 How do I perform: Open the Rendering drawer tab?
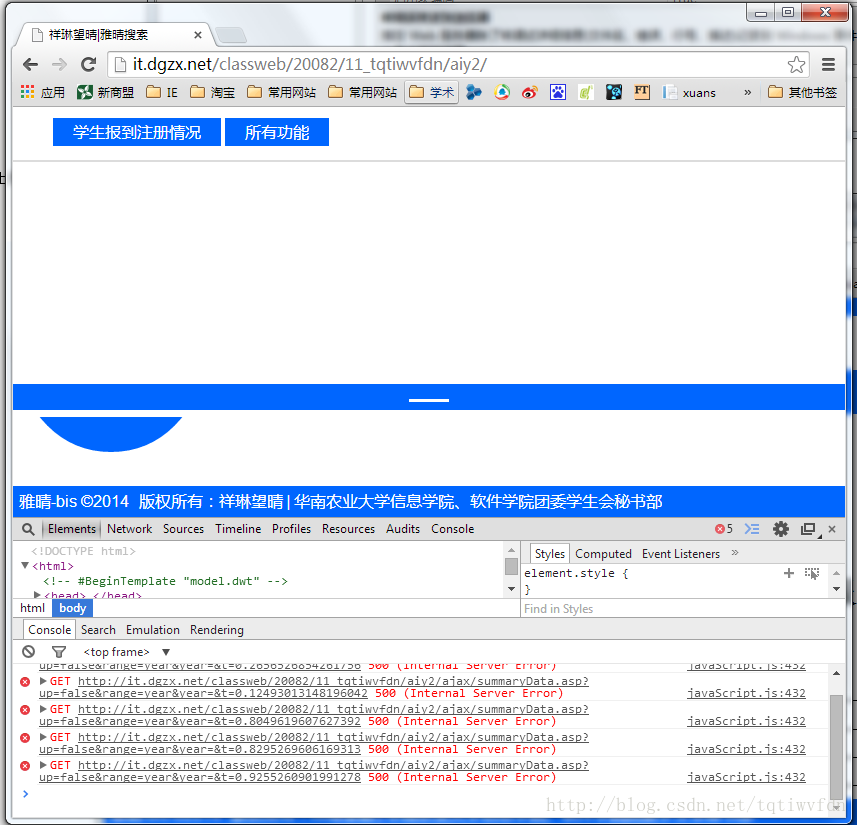216,630
